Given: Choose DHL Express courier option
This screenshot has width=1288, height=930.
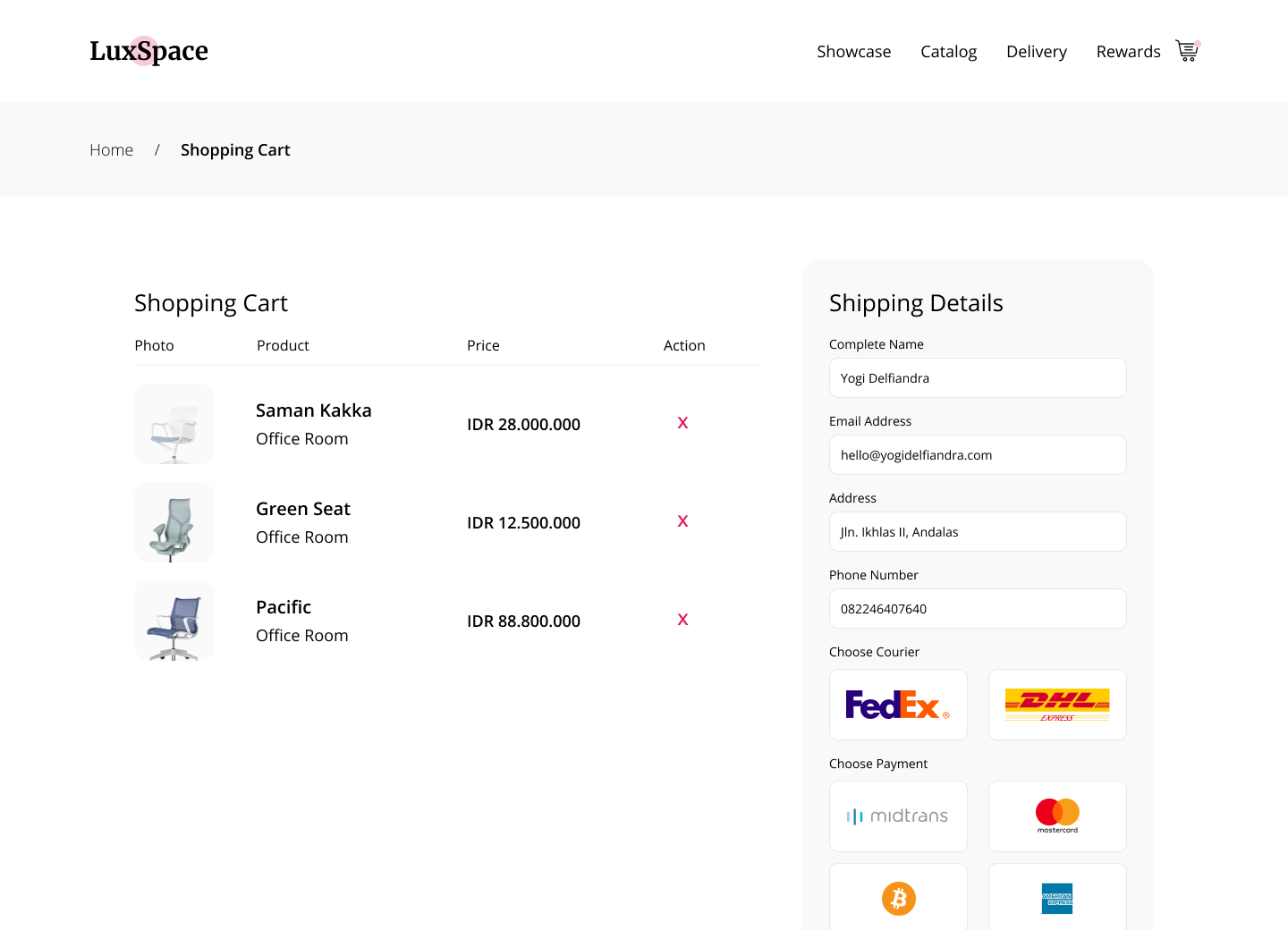Looking at the screenshot, I should [1057, 705].
